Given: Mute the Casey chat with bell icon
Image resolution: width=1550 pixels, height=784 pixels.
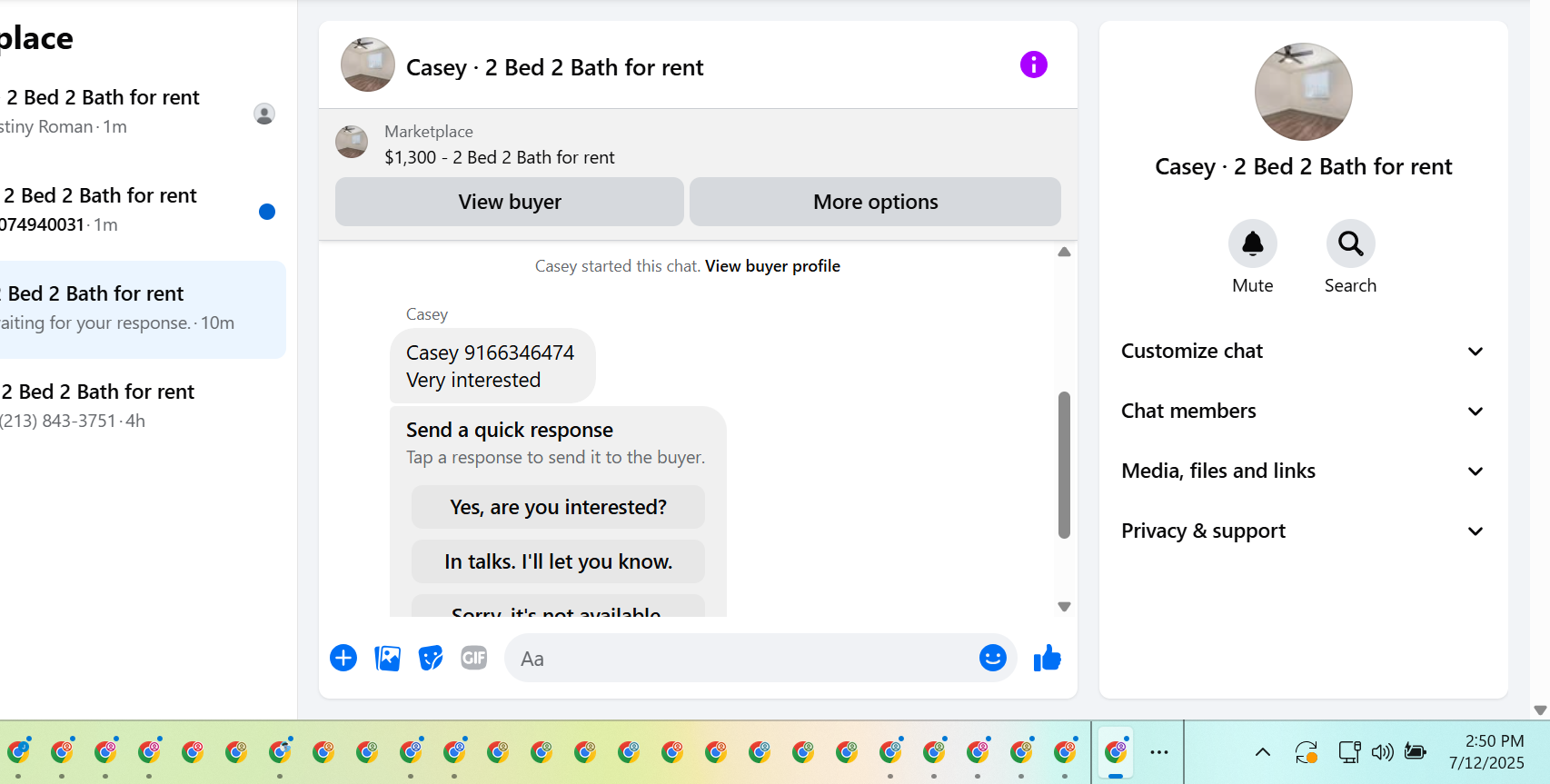Looking at the screenshot, I should 1253,243.
